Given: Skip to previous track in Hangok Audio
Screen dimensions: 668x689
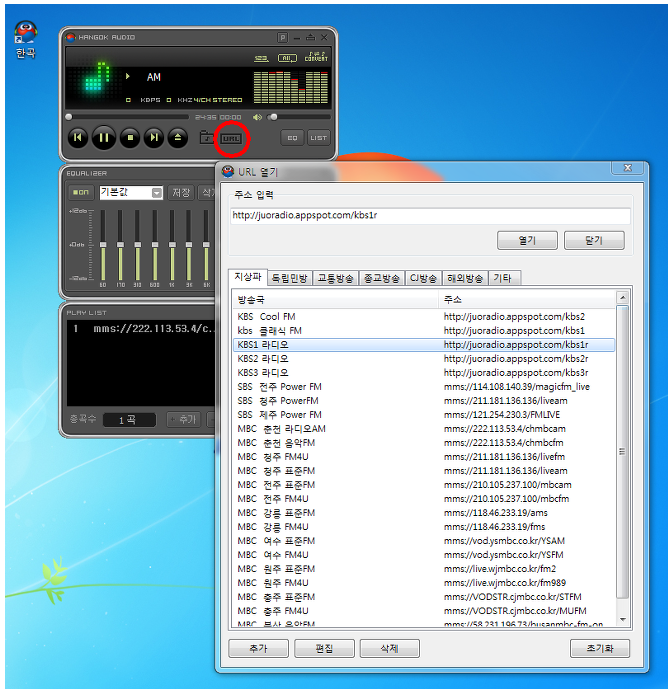Looking at the screenshot, I should (x=78, y=138).
